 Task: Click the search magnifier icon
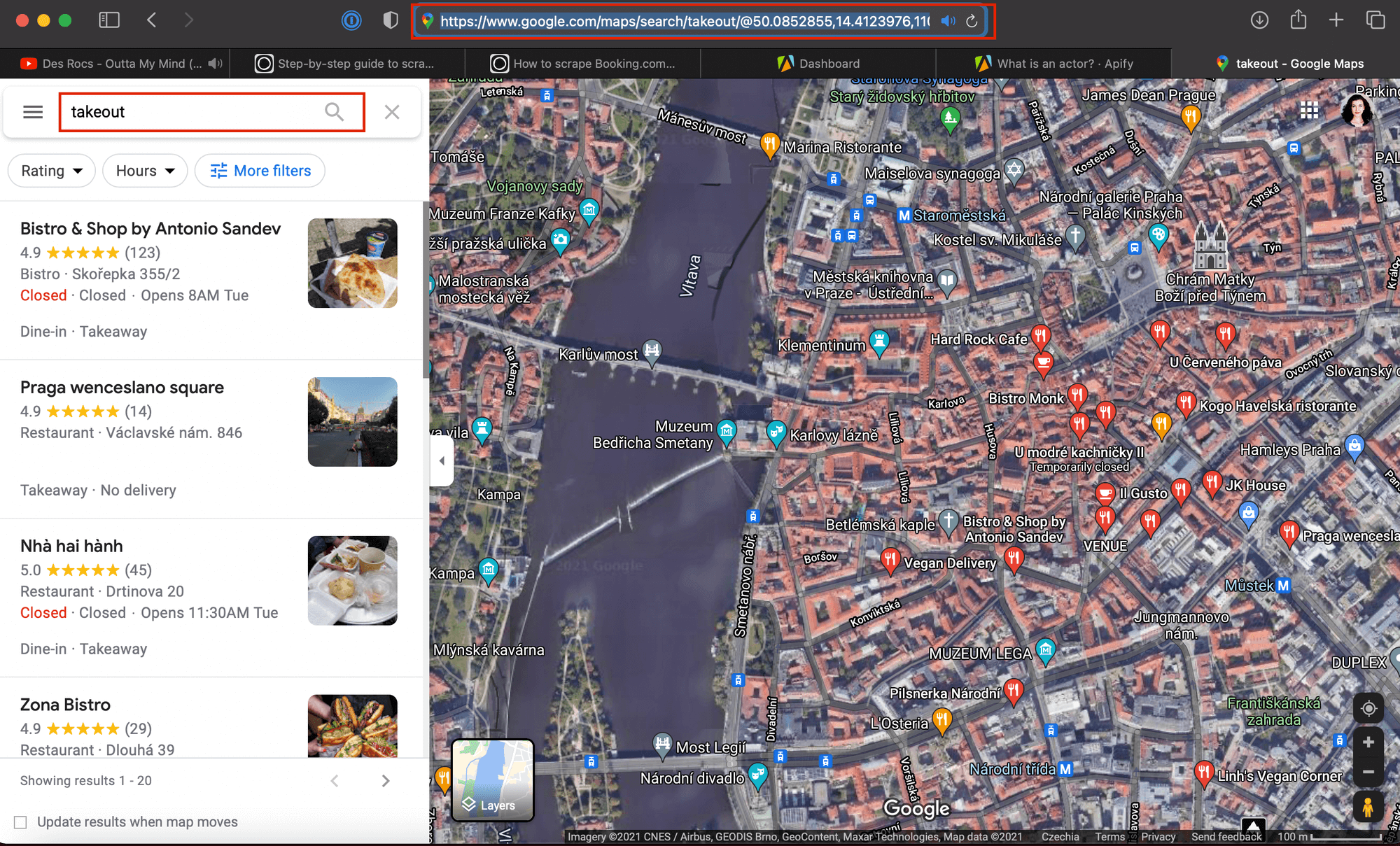point(334,112)
